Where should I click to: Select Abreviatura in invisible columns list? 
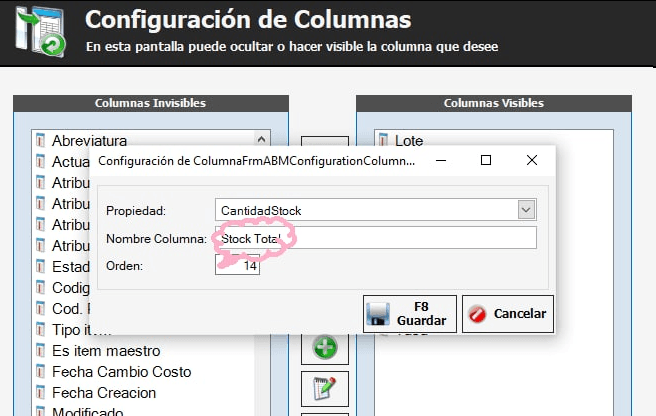point(89,141)
